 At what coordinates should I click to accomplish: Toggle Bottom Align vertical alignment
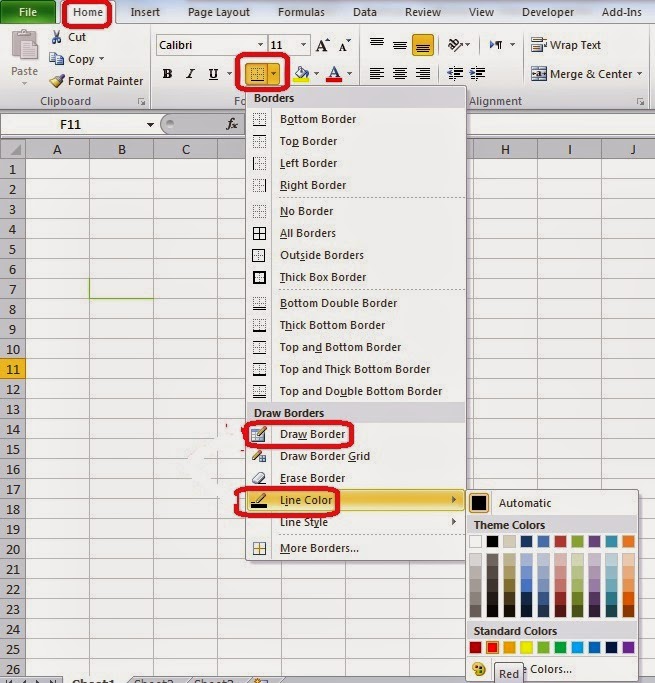pyautogui.click(x=422, y=44)
